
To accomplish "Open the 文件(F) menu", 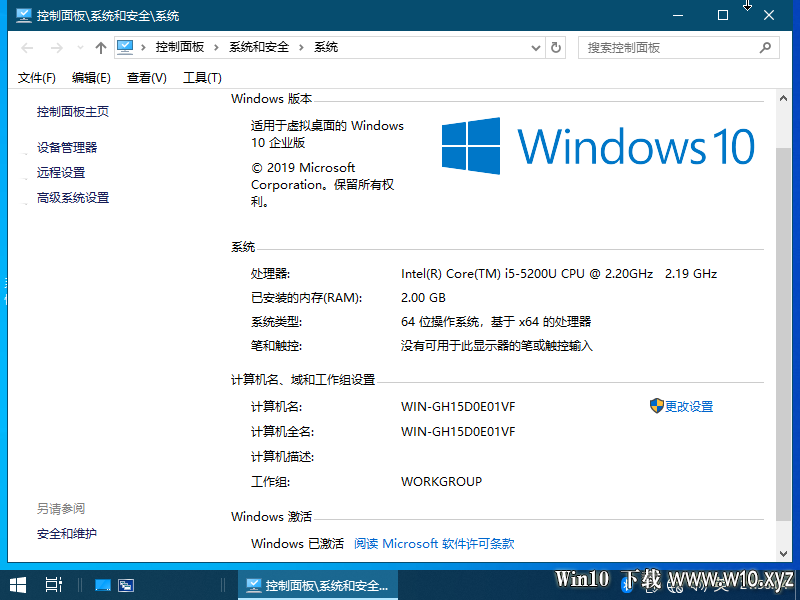I will point(37,78).
